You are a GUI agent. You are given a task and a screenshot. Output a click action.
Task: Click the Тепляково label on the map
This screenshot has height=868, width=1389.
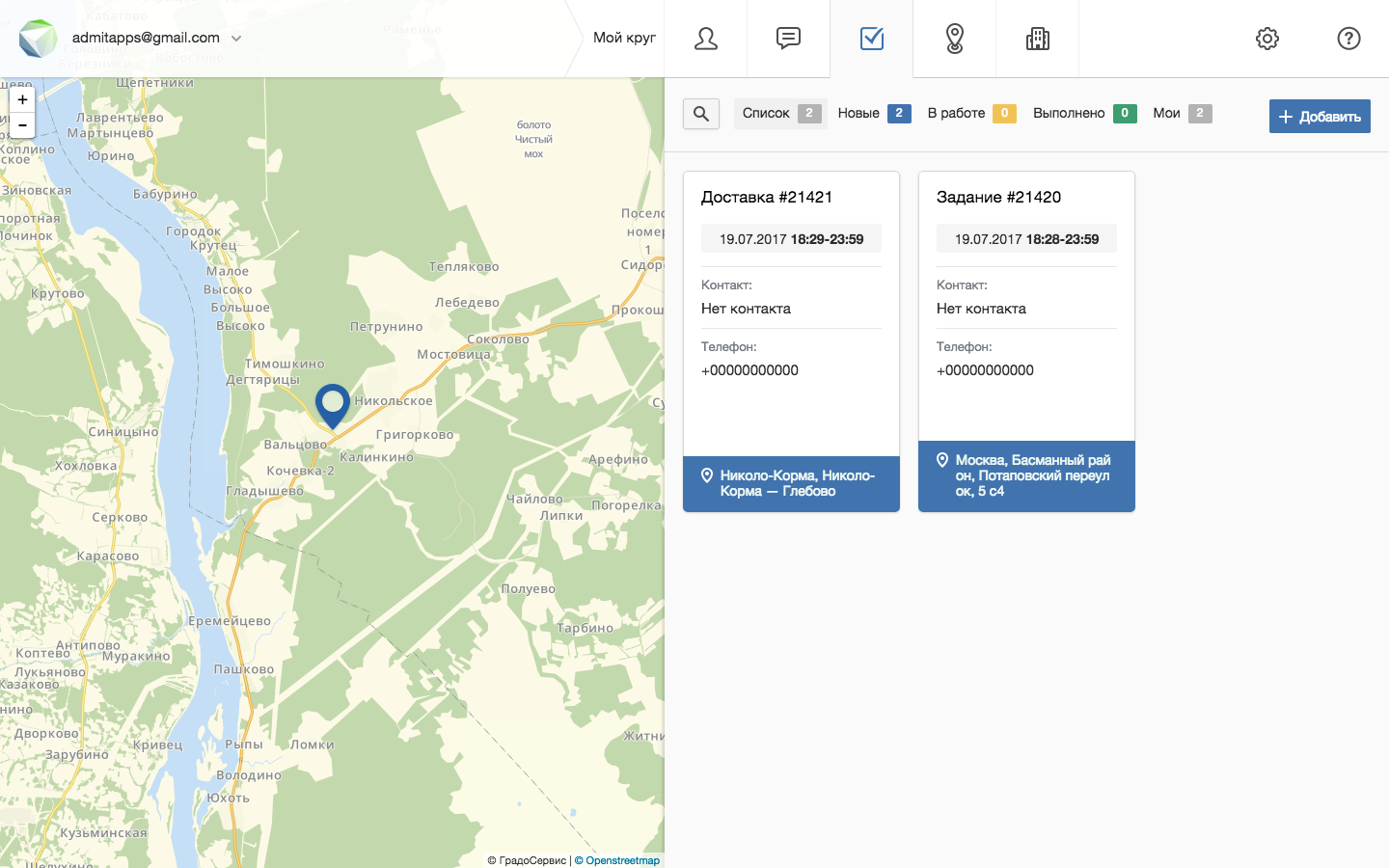coord(464,267)
